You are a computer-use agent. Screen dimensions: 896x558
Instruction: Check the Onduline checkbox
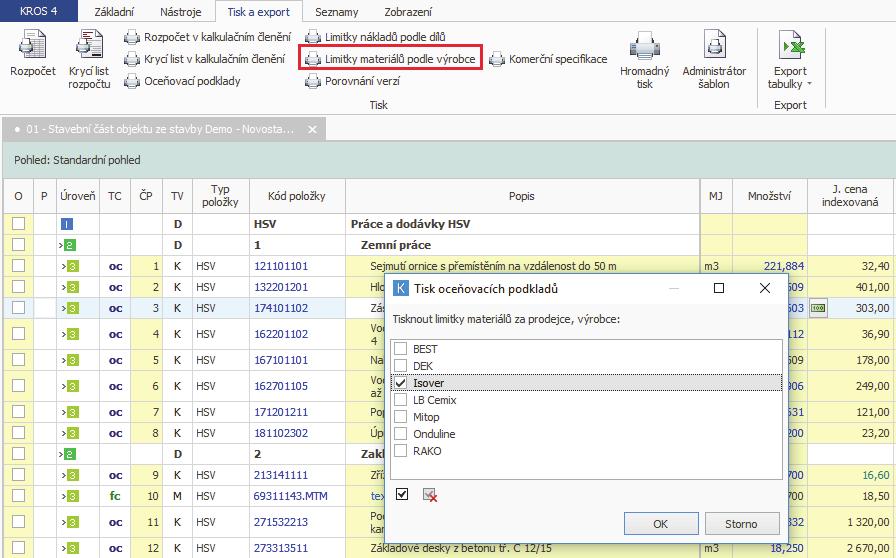click(401, 434)
